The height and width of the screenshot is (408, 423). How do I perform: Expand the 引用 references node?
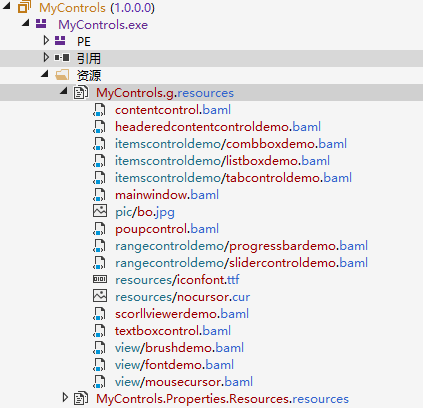click(x=46, y=57)
